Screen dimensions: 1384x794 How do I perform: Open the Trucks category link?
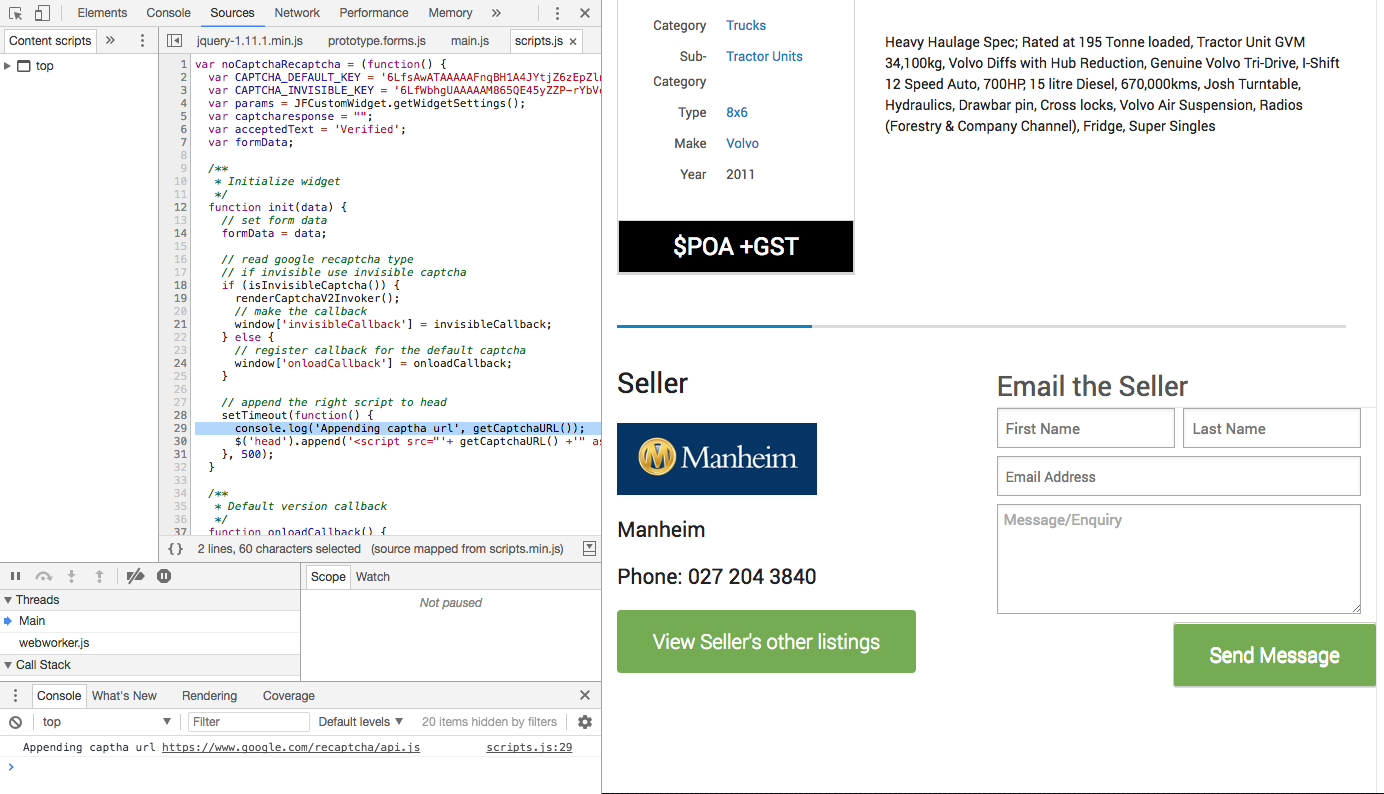pos(746,26)
